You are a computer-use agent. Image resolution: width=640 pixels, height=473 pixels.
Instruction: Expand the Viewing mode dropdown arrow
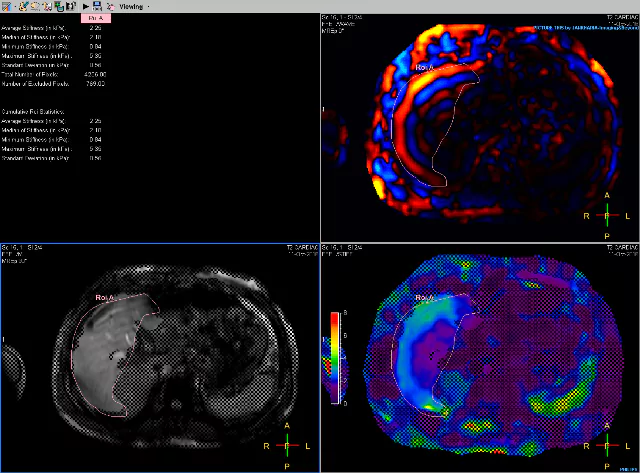tap(149, 6)
